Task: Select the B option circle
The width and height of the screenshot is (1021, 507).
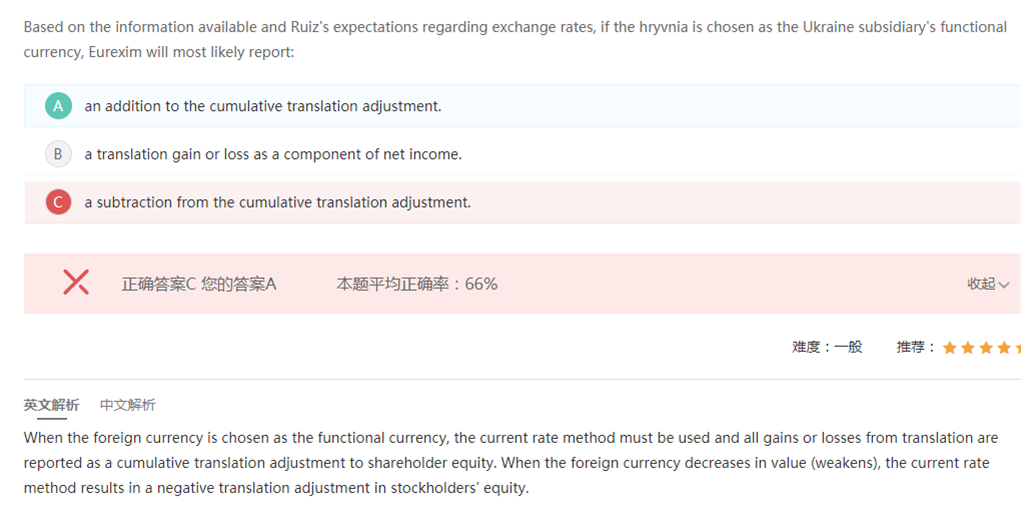Action: (x=58, y=154)
